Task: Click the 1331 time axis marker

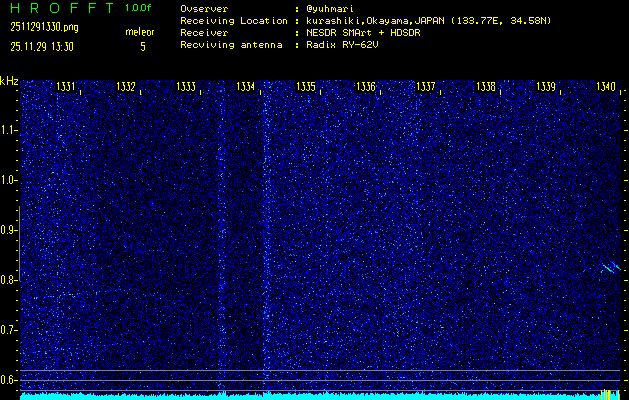Action: pos(66,87)
